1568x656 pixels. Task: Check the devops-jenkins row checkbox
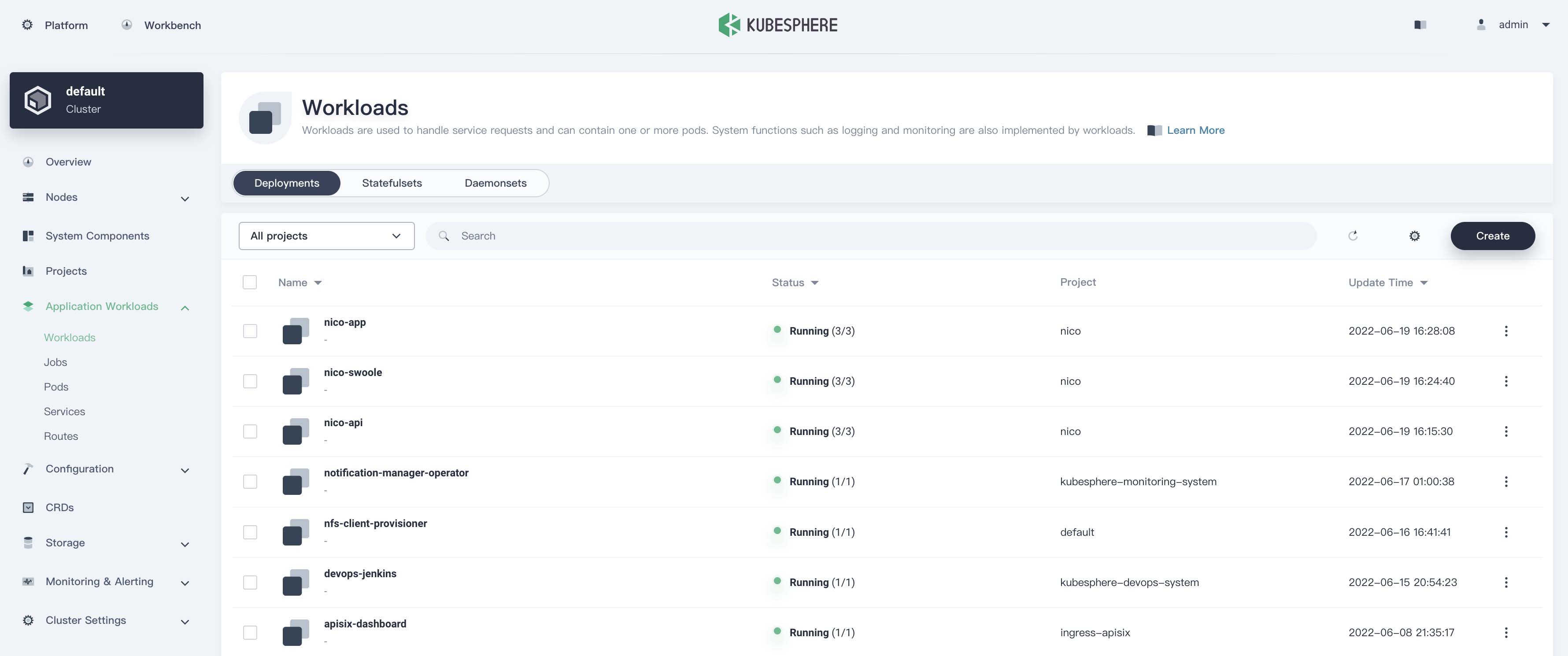tap(250, 582)
